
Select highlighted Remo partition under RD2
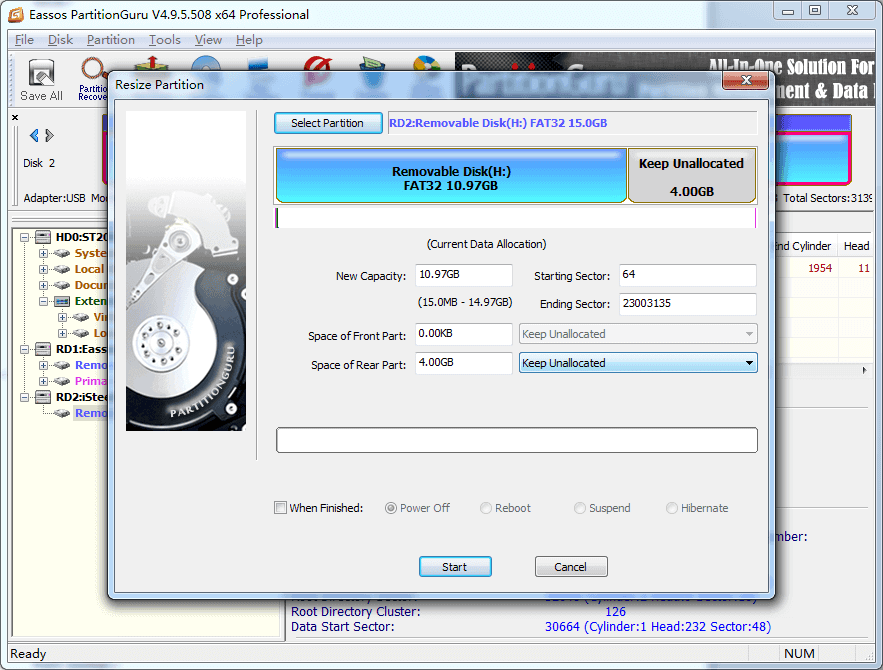(91, 413)
